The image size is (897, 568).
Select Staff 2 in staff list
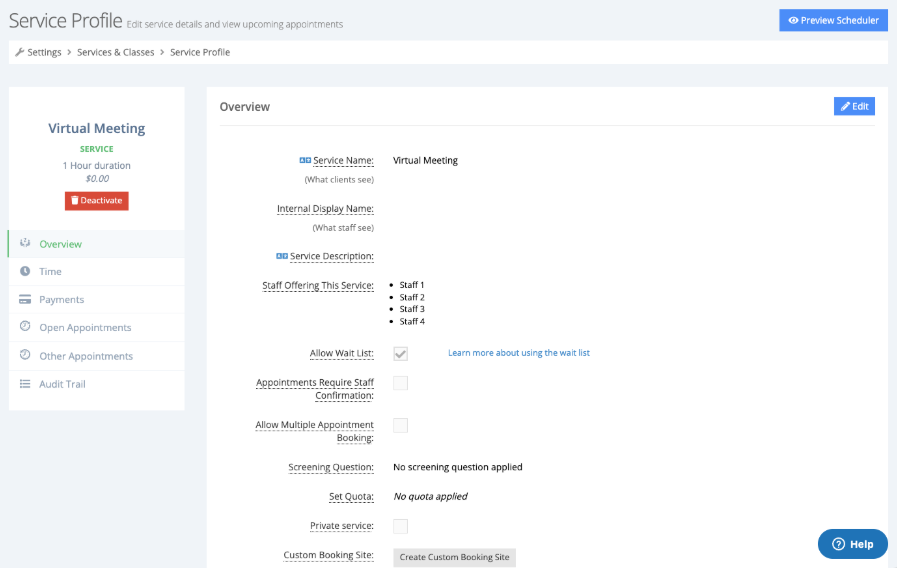click(x=412, y=297)
